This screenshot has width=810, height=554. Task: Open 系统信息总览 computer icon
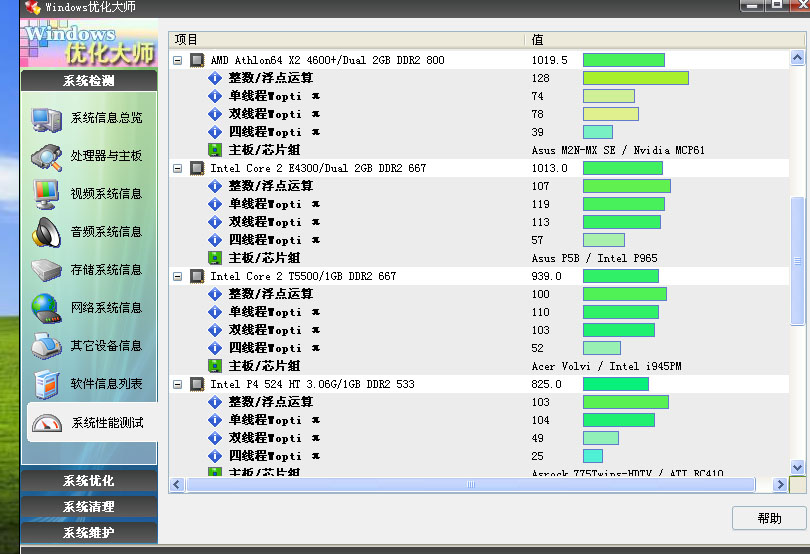(46, 120)
